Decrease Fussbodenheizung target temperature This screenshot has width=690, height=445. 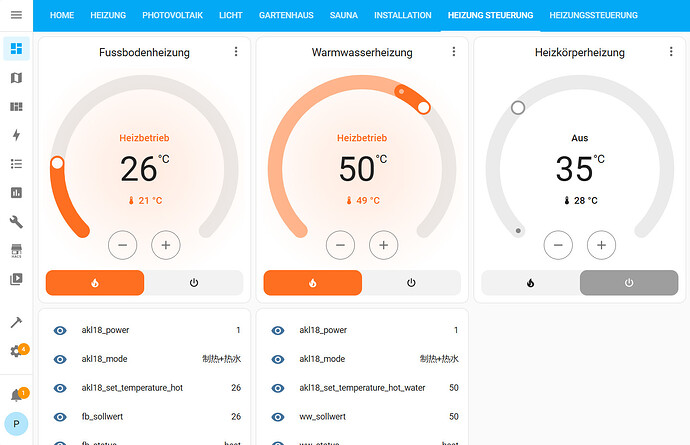(123, 245)
